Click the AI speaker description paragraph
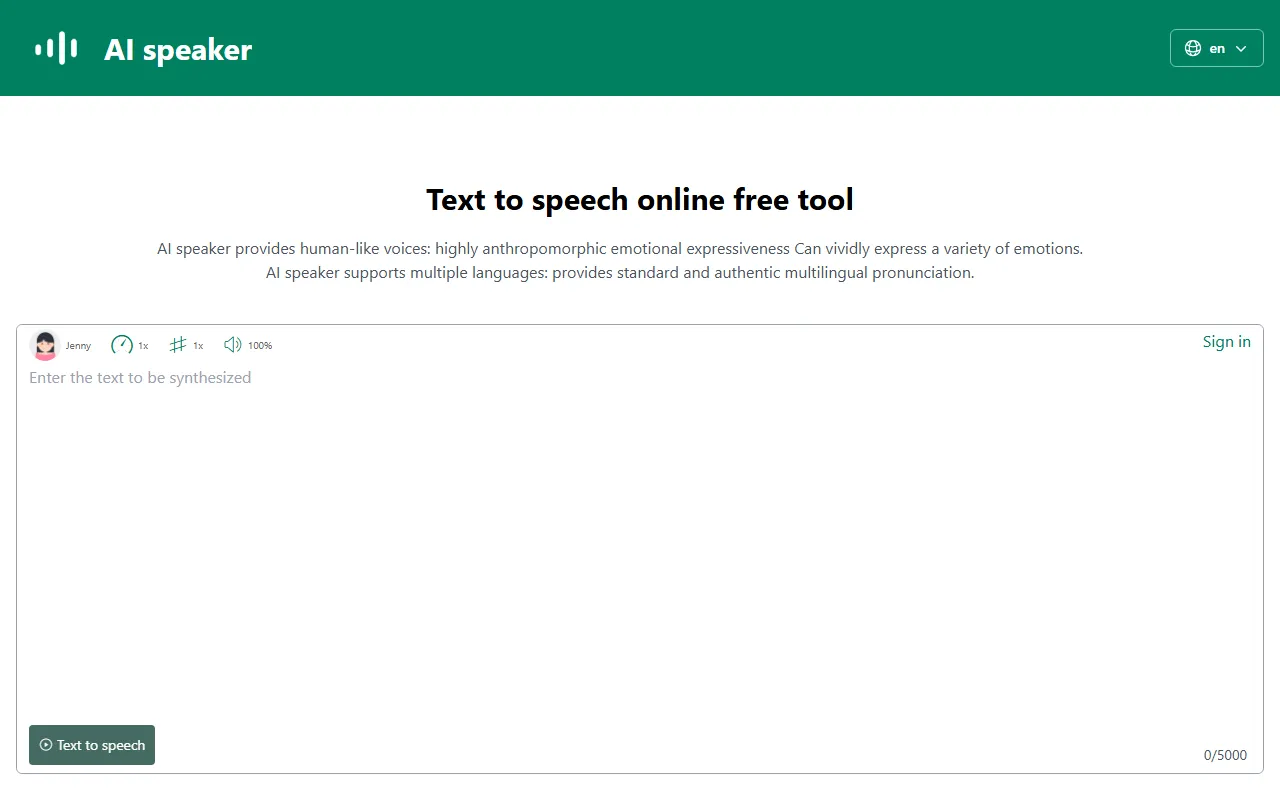This screenshot has height=800, width=1280. pos(620,260)
